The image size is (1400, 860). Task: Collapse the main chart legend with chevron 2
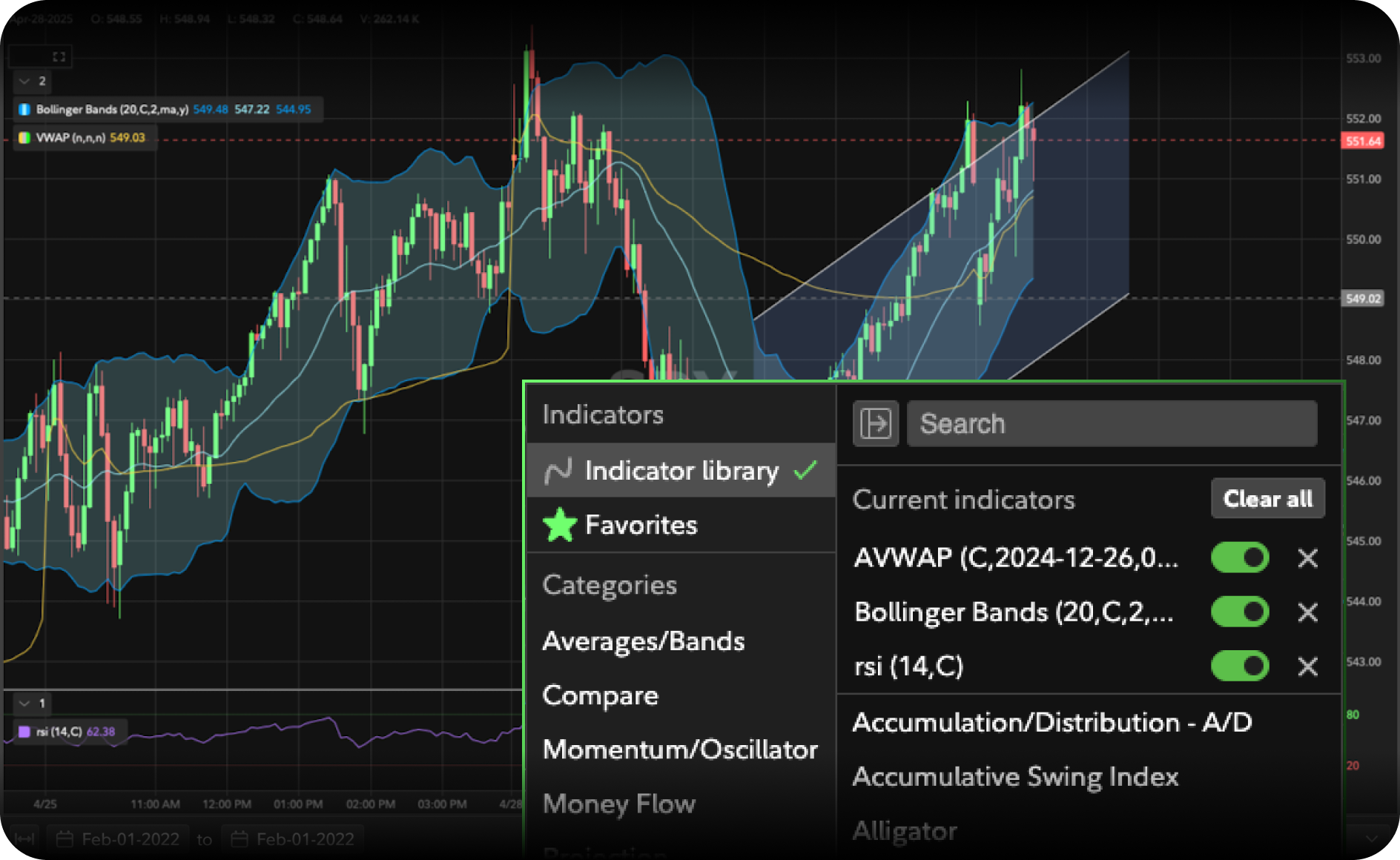pos(24,82)
